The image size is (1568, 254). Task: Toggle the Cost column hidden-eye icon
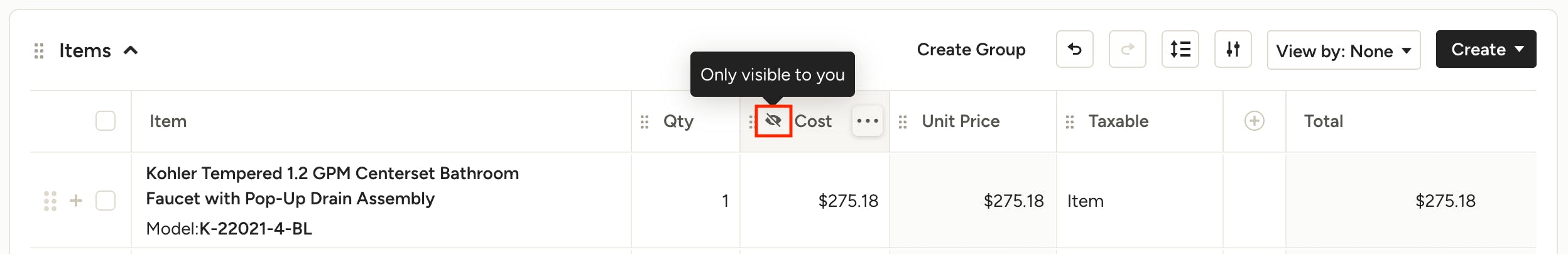click(x=773, y=121)
